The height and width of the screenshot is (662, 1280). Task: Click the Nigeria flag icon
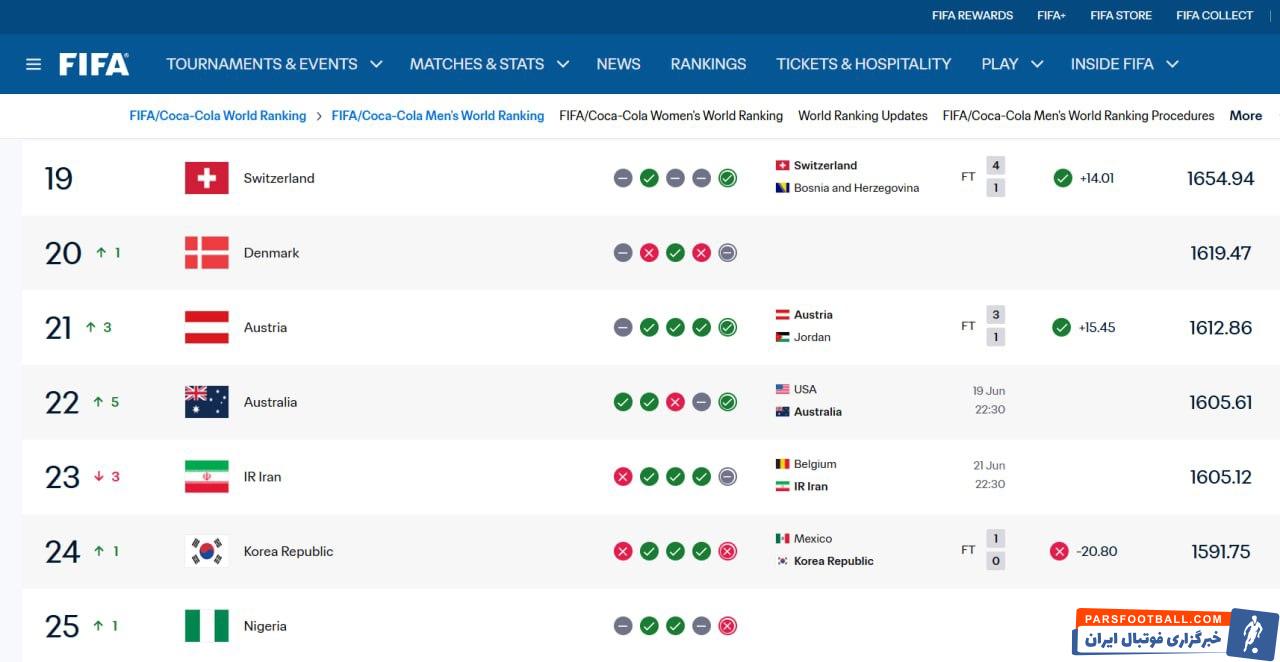click(x=207, y=626)
